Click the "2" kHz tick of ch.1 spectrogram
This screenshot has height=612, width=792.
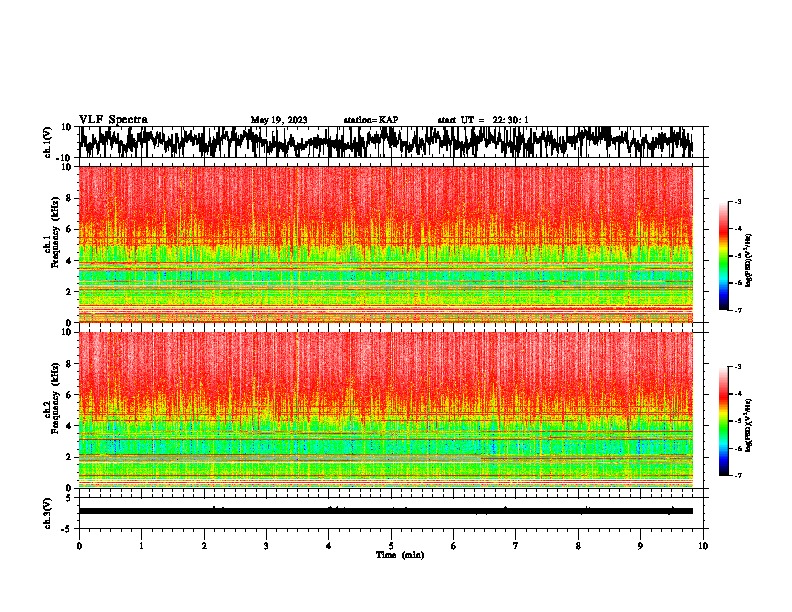tap(69, 292)
